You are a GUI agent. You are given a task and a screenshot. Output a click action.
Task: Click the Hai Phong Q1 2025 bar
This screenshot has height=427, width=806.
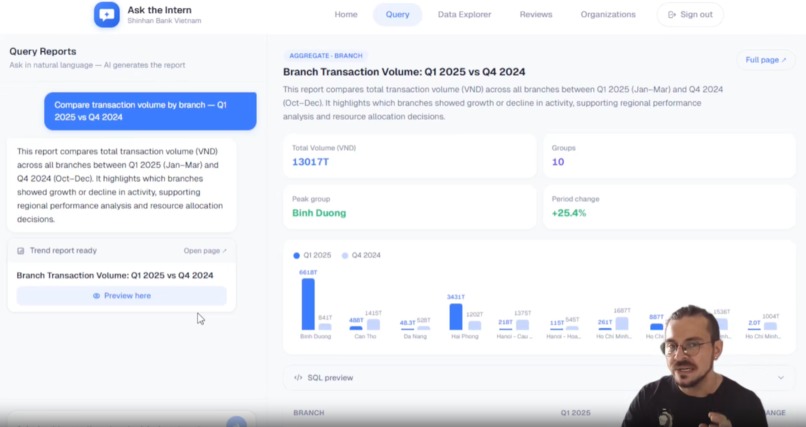coord(455,317)
